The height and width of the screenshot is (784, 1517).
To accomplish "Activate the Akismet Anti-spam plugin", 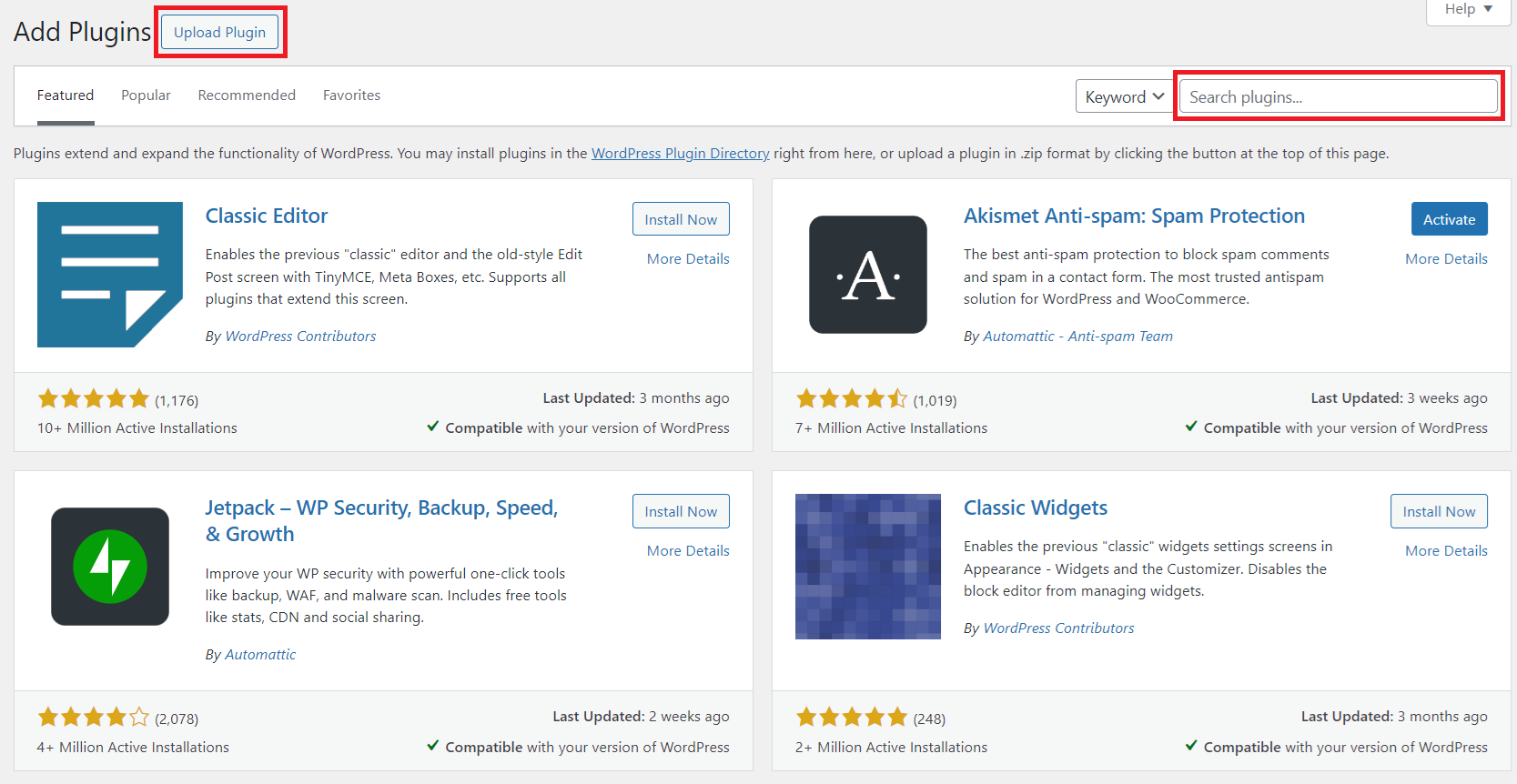I will 1449,219.
